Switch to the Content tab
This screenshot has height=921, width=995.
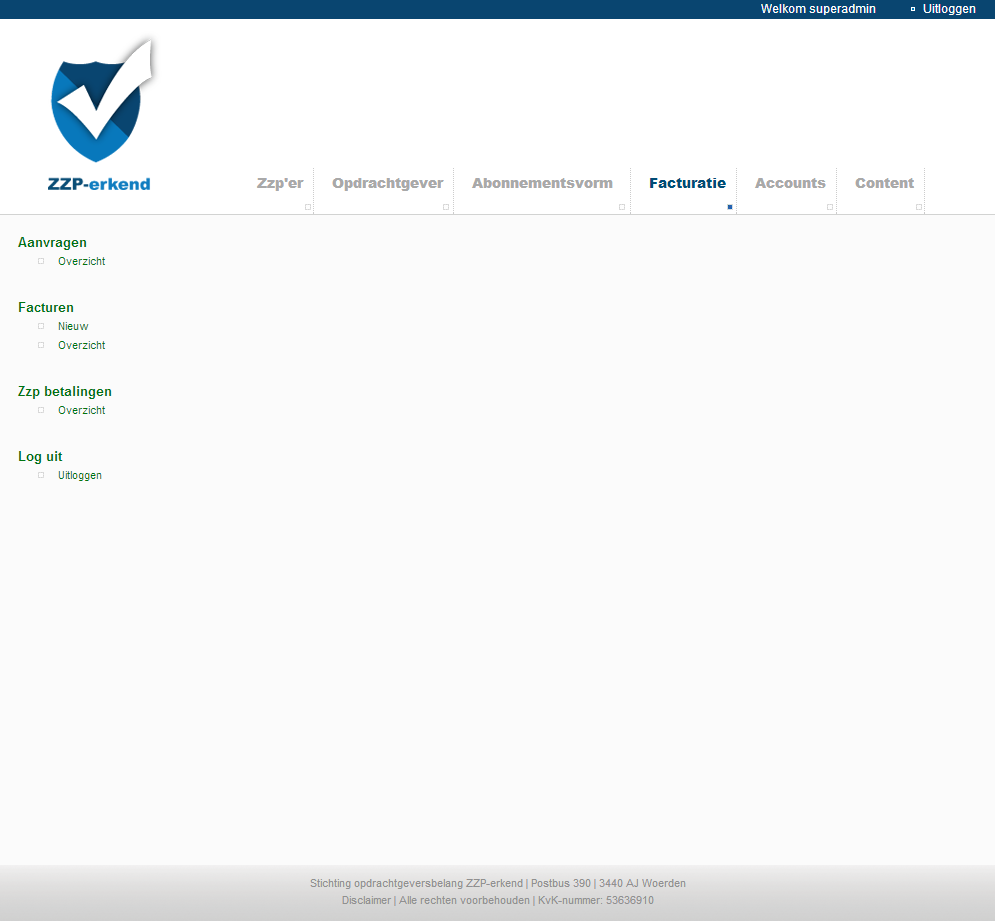(x=885, y=183)
